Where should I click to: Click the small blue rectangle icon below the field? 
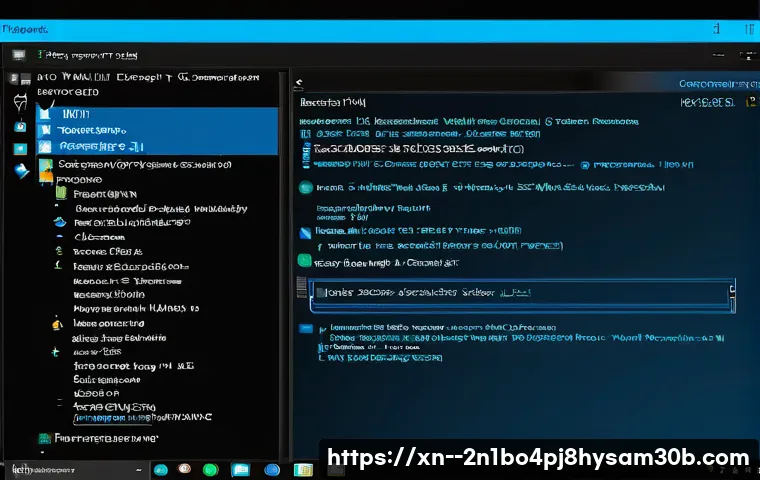306,329
